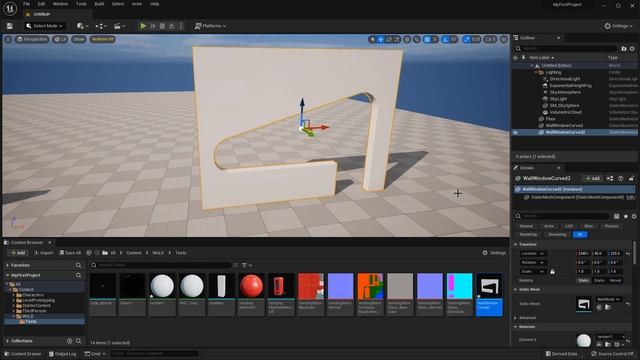Viewport: 640px width, 360px height.
Task: Click the Location X value field
Action: coord(584,253)
